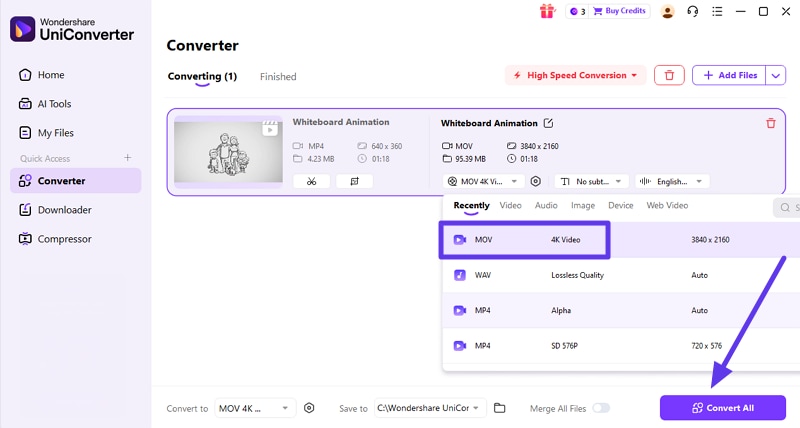
Task: Open the gift box promotions icon
Action: 547,11
